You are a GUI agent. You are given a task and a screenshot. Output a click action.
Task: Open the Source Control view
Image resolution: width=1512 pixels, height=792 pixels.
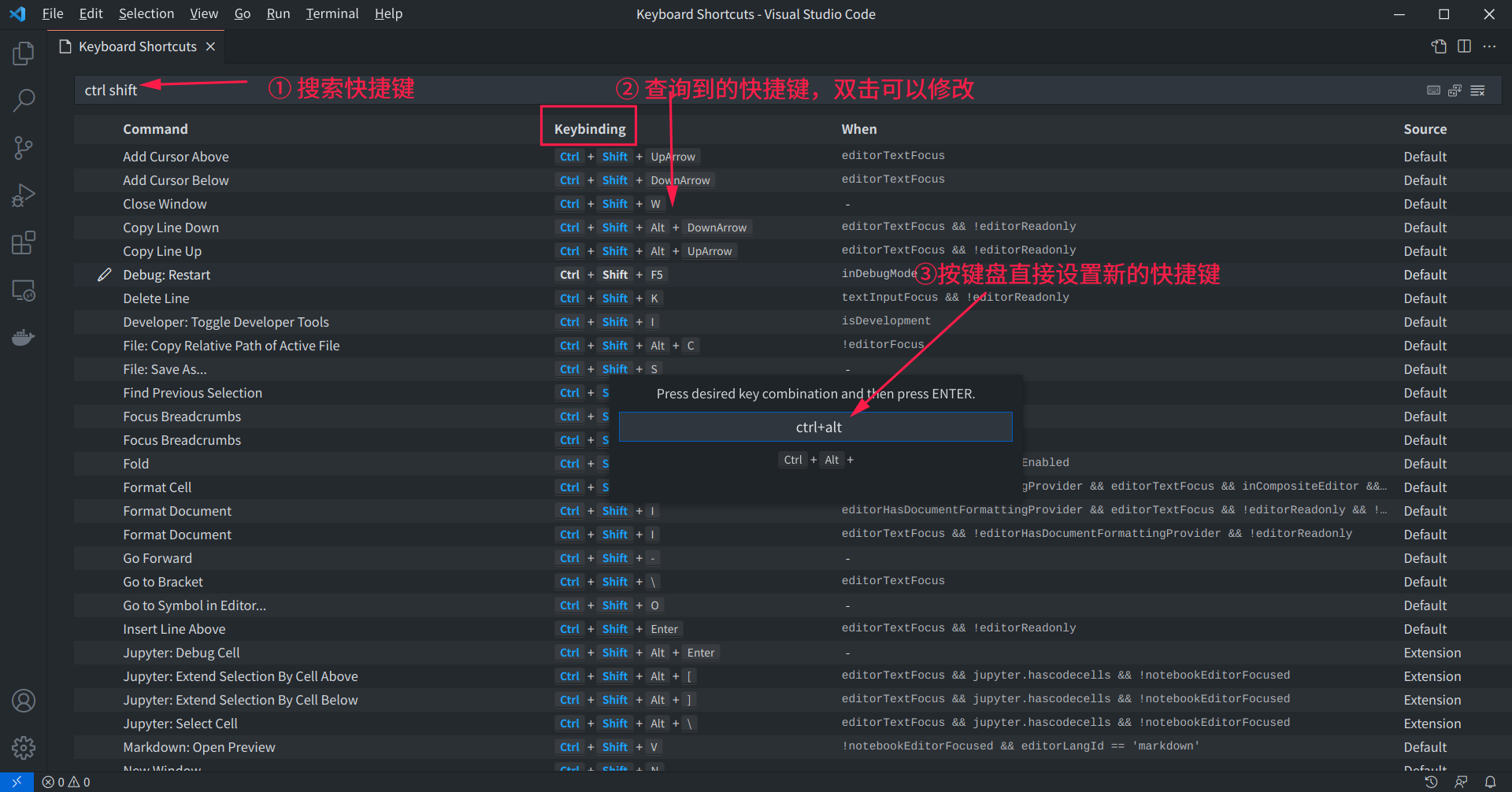24,148
